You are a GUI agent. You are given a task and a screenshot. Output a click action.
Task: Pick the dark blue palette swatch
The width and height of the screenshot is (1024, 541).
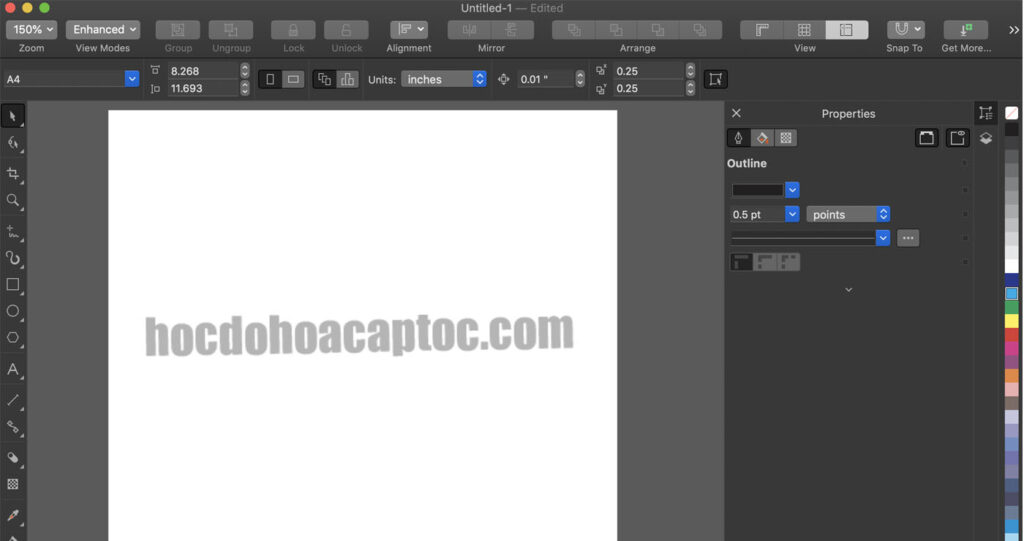[x=1012, y=279]
